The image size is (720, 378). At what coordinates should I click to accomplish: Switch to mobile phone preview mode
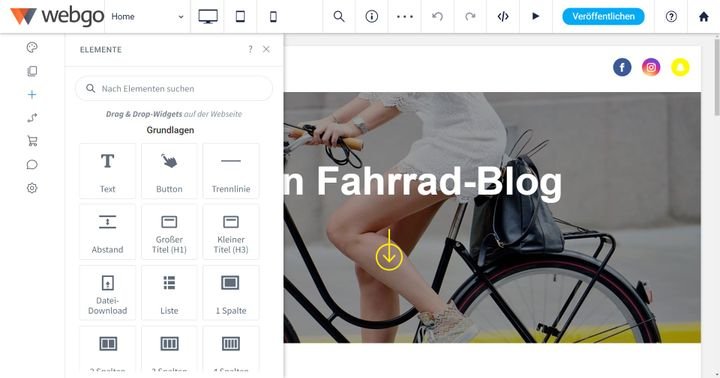(x=273, y=17)
